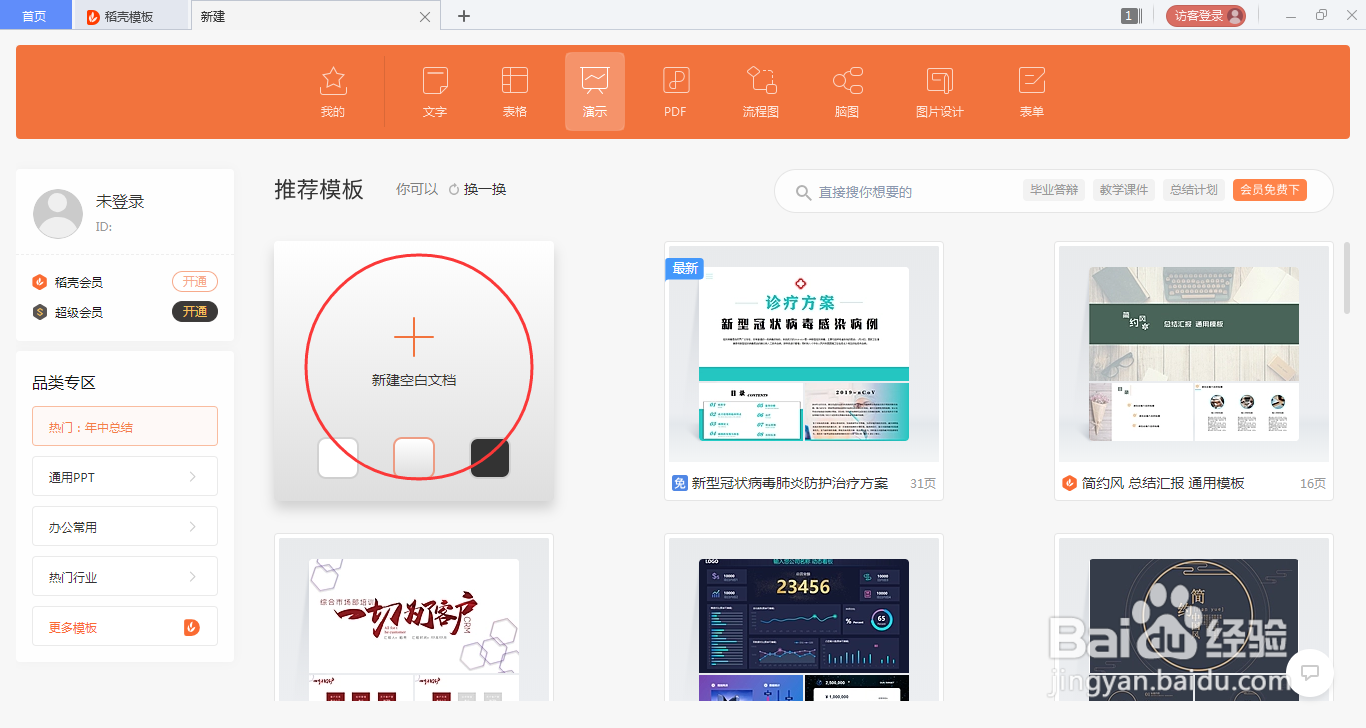1366x728 pixels.
Task: Click 开通 next to 超级会员
Action: tap(194, 311)
